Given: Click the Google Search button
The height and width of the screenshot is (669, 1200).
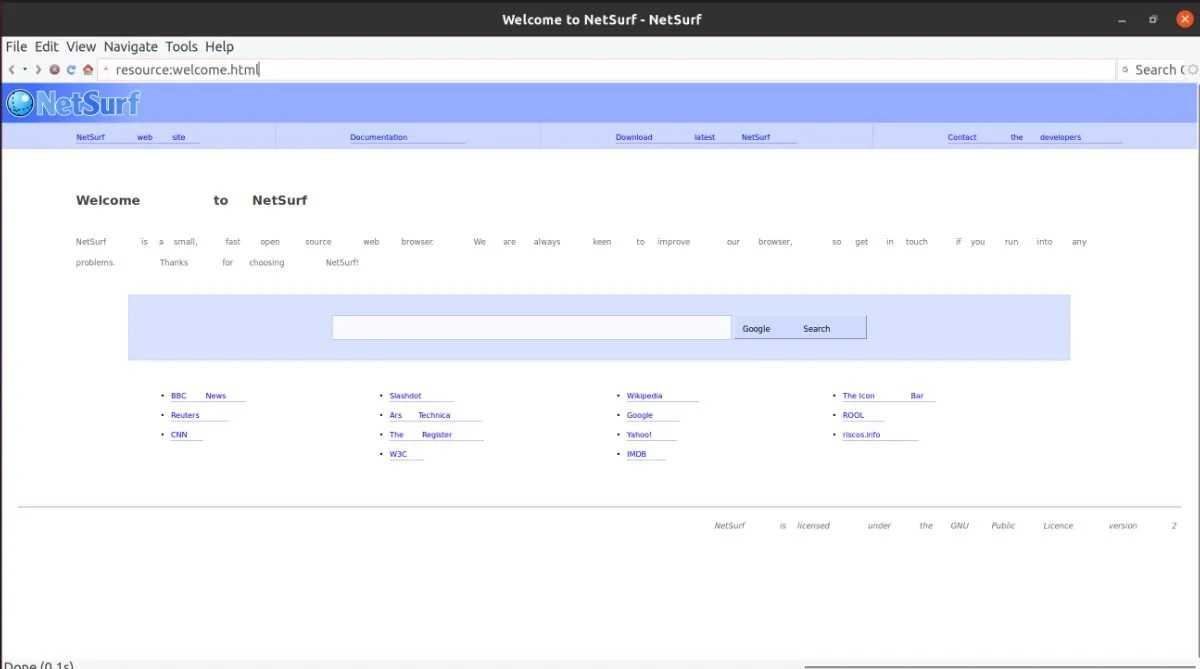Looking at the screenshot, I should tap(800, 328).
